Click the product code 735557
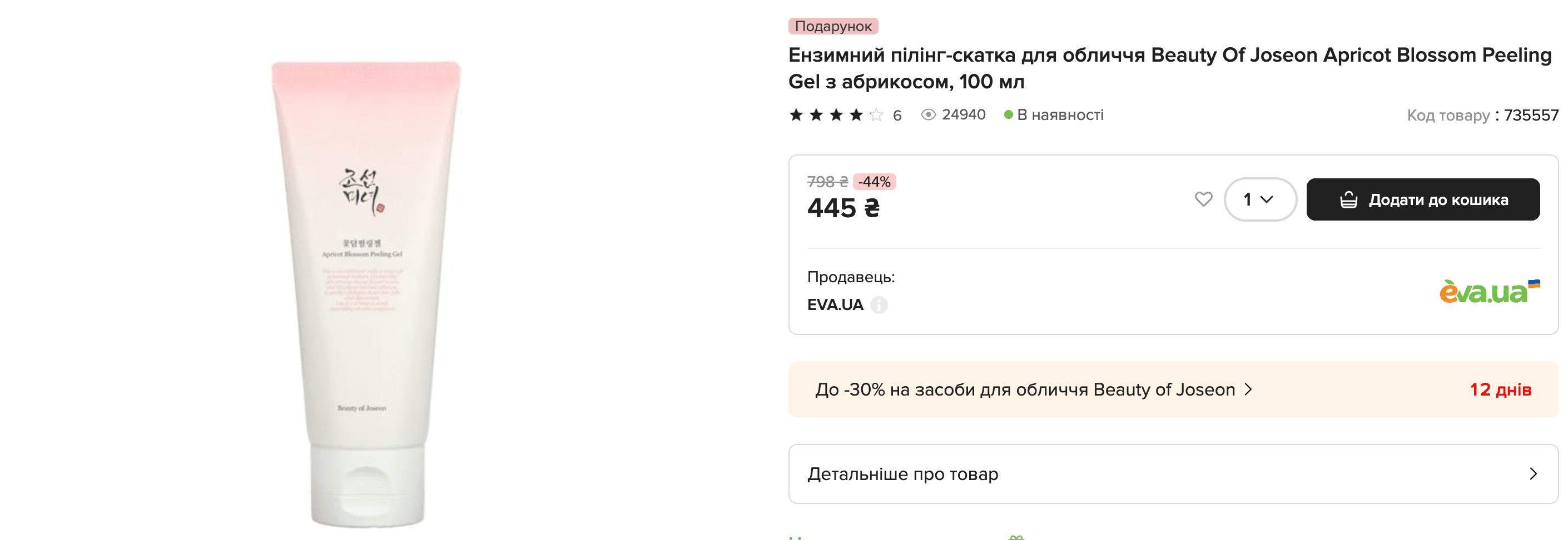Image resolution: width=1568 pixels, height=540 pixels. (x=1530, y=116)
